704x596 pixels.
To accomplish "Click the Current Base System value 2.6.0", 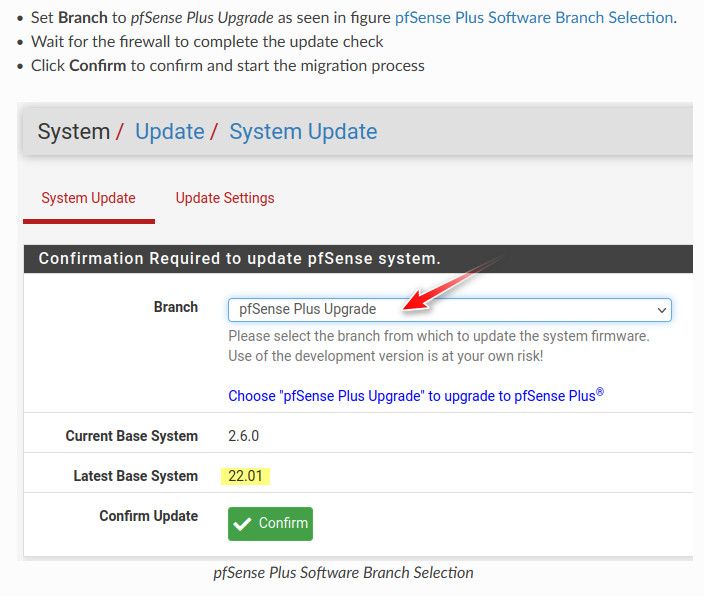I will [x=243, y=436].
